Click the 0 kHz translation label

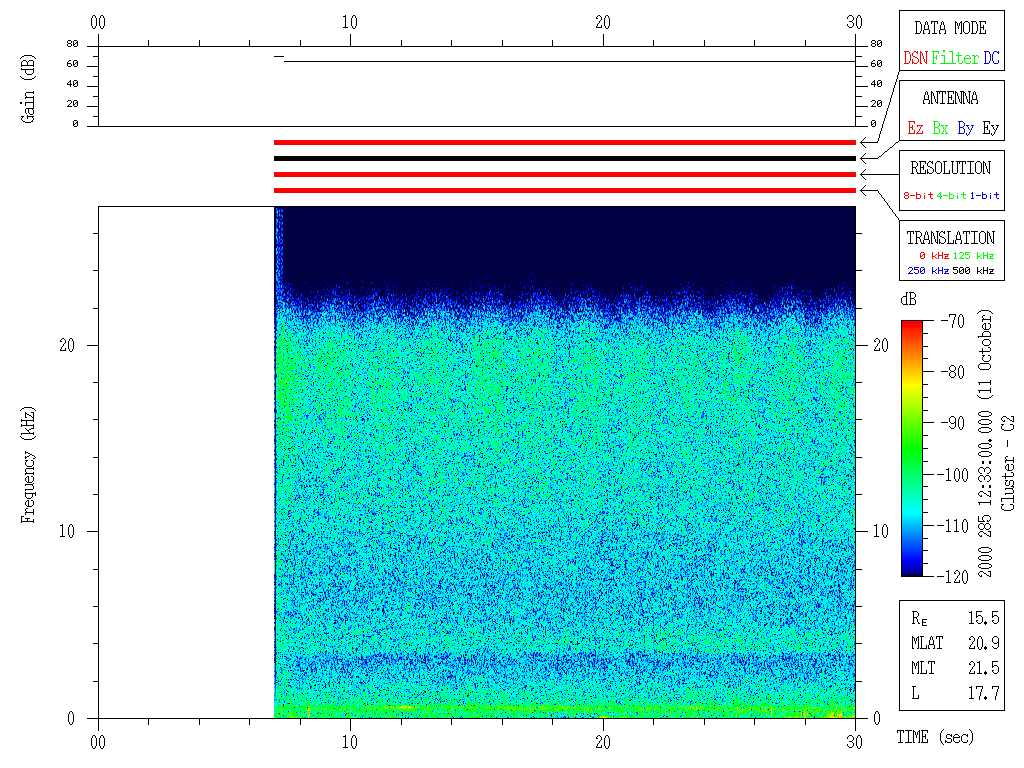[935, 256]
